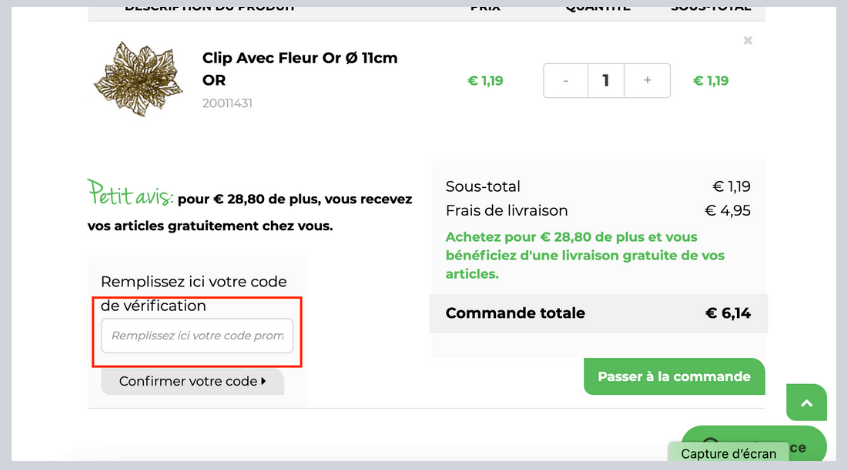Click the "Commande totale" amount € 6,14
The height and width of the screenshot is (470, 847).
click(727, 313)
